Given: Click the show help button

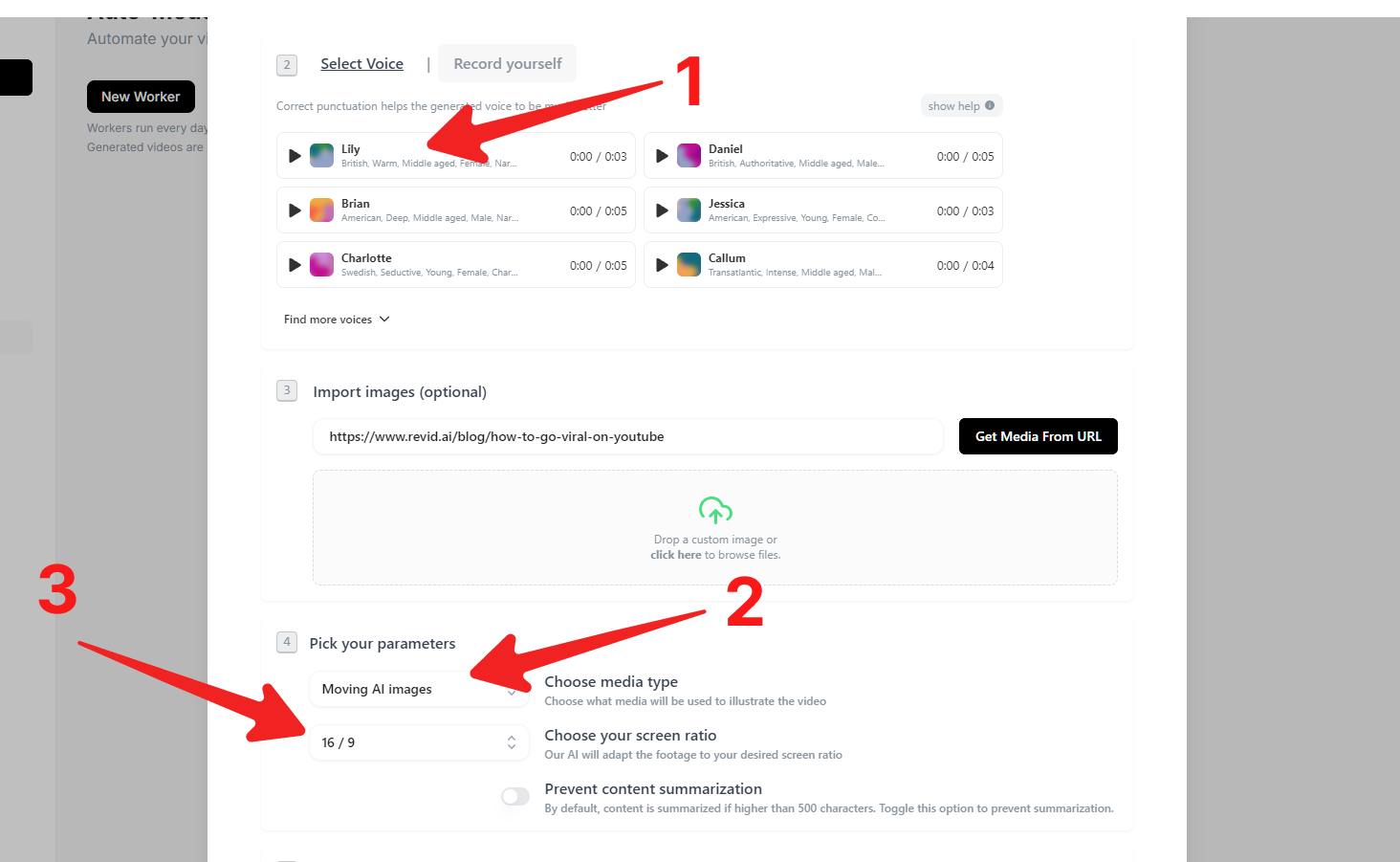Looking at the screenshot, I should 961,106.
